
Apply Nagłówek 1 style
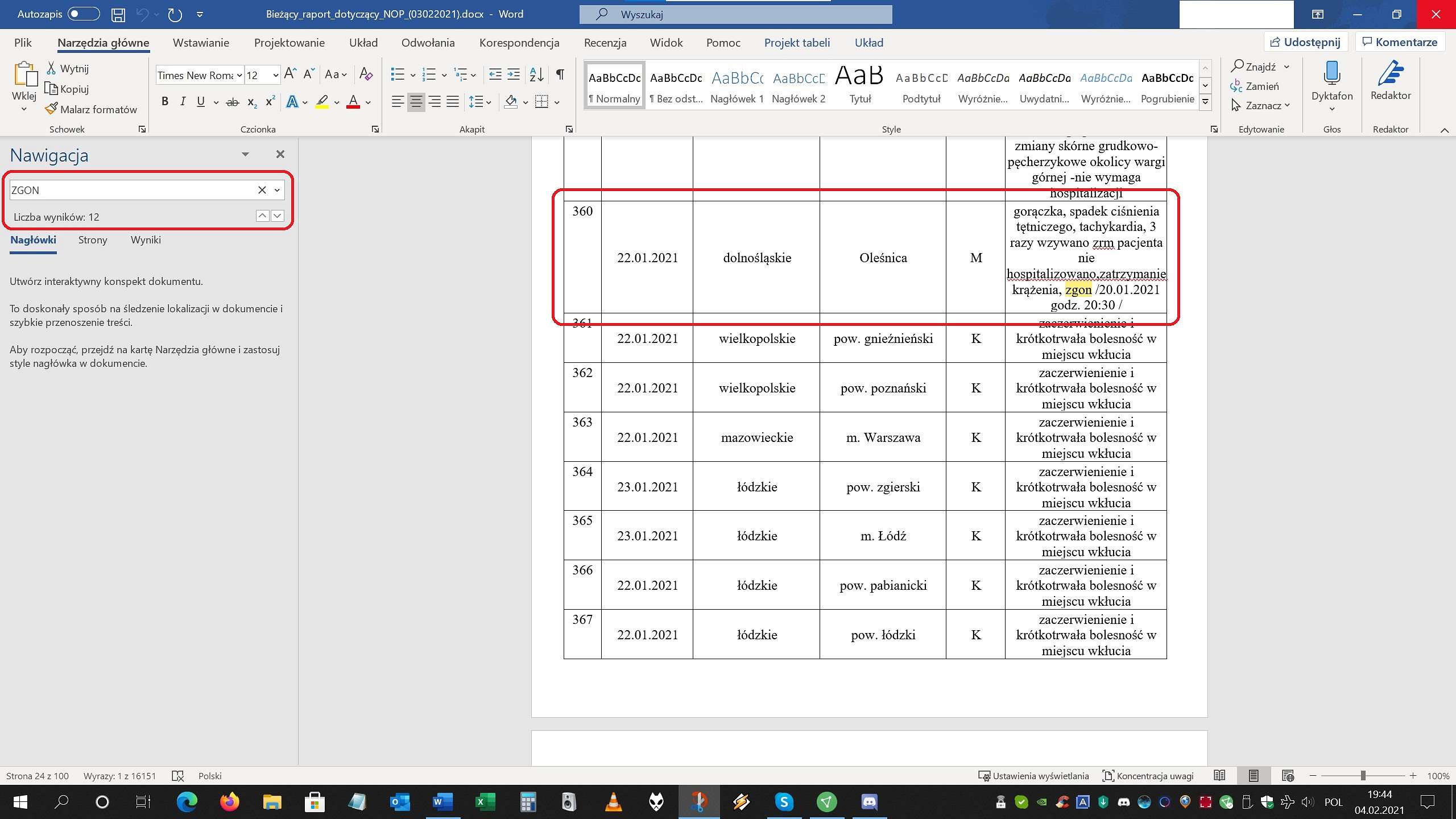point(737,85)
